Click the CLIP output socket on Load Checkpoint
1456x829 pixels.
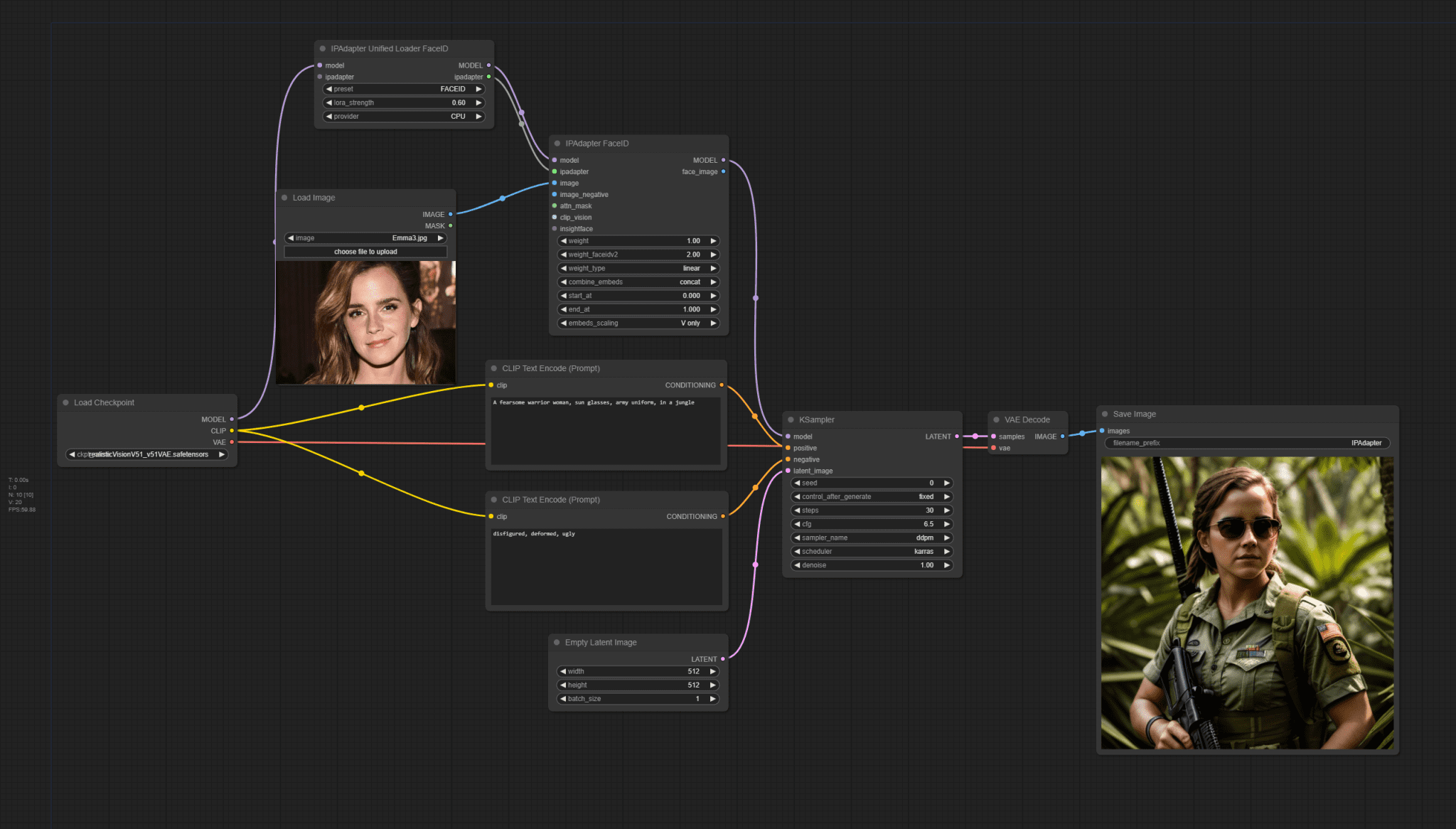click(232, 431)
